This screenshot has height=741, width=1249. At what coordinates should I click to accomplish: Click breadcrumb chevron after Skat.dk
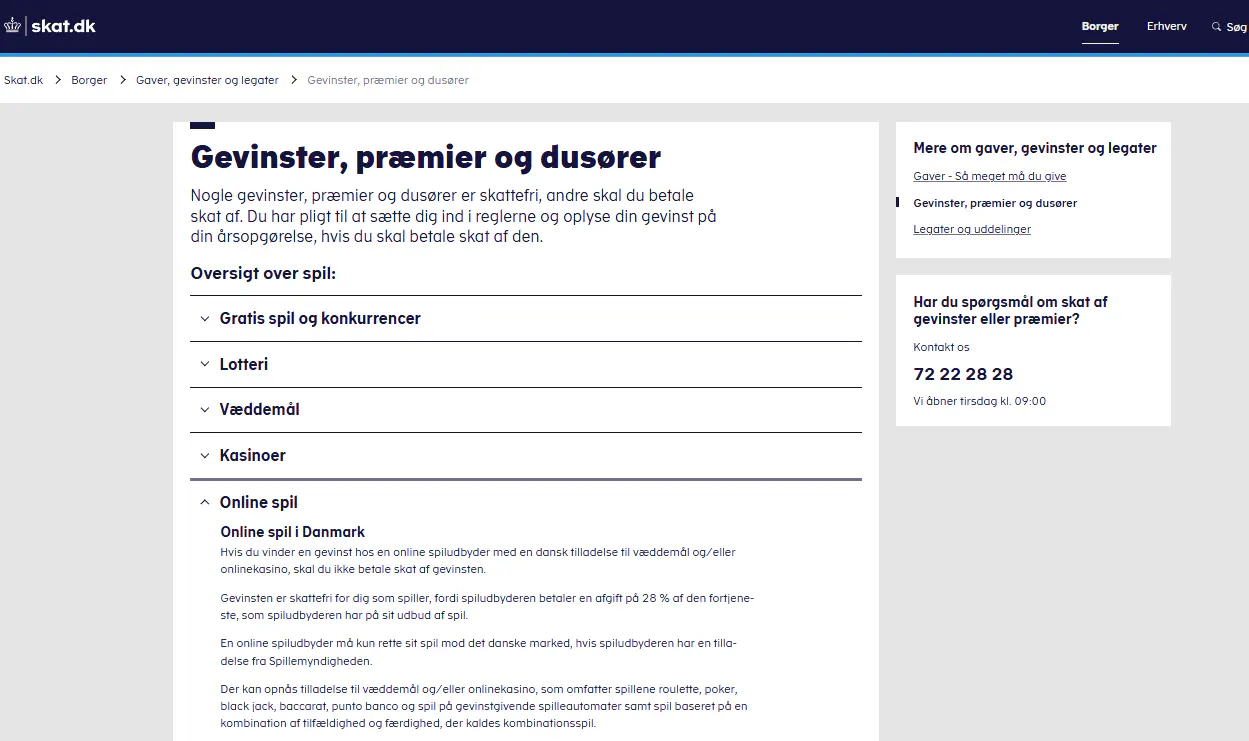pyautogui.click(x=57, y=80)
